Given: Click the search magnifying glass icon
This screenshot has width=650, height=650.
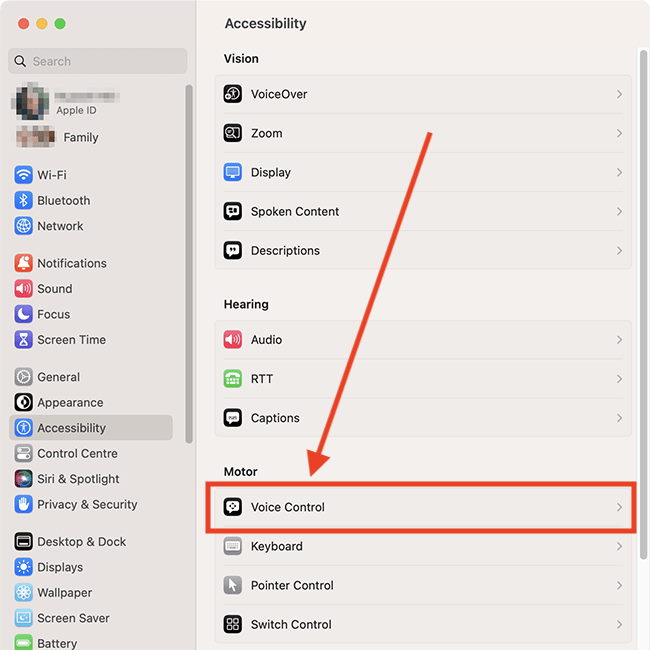Looking at the screenshot, I should [x=20, y=61].
